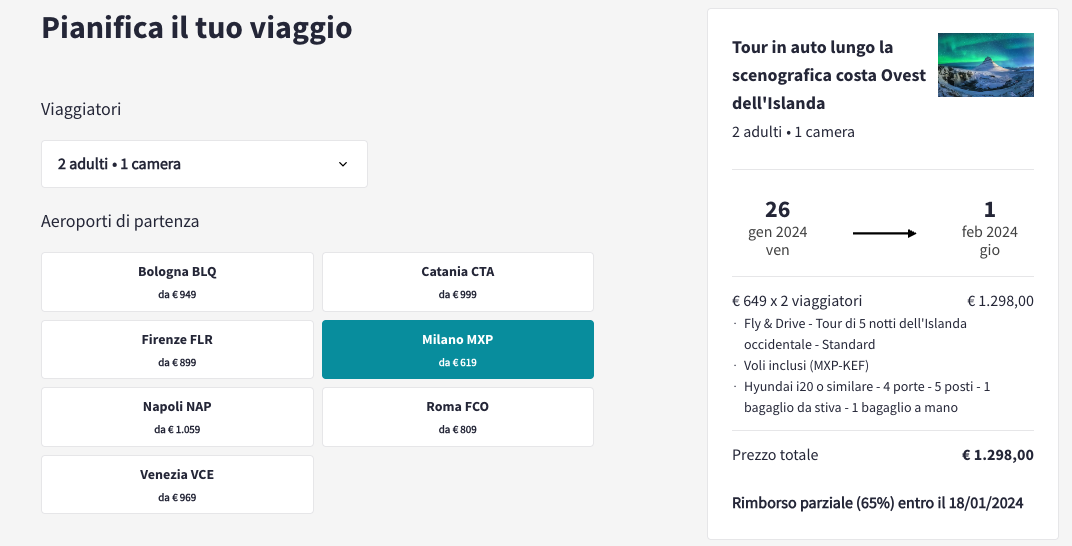Click the 'Aeroporti di partenza' heading

120,221
